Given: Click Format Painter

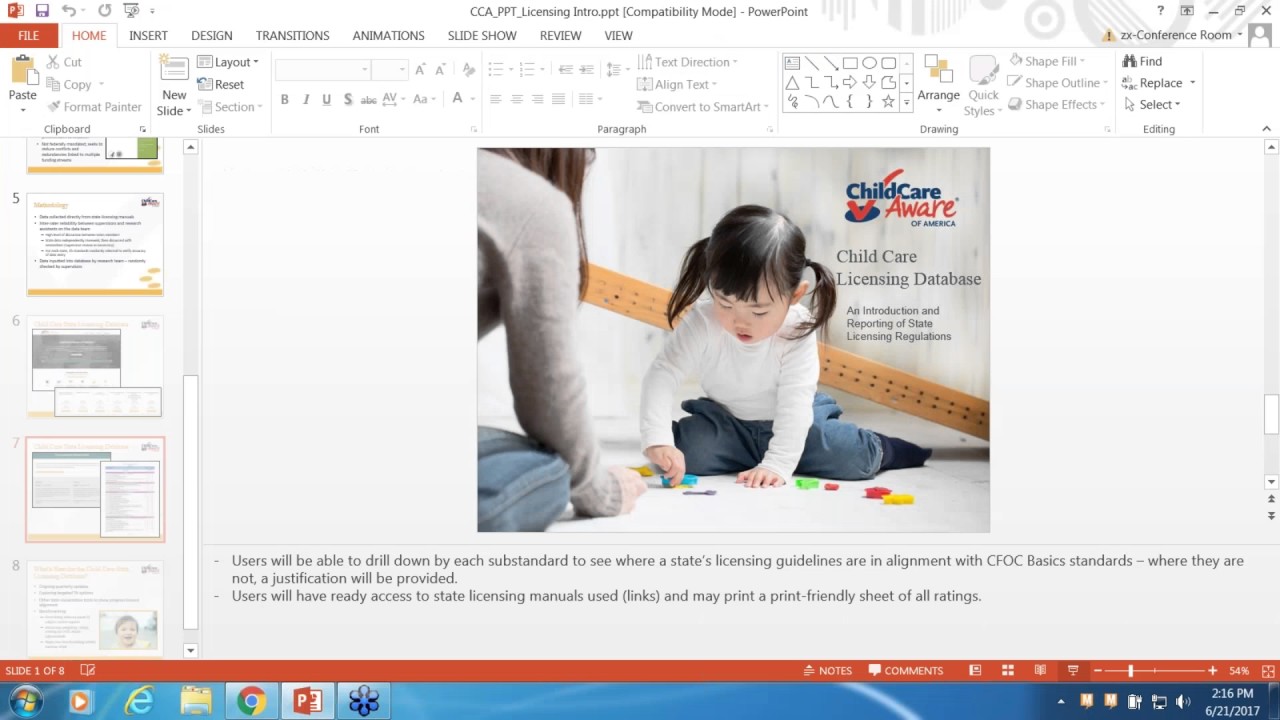Looking at the screenshot, I should click(x=93, y=107).
